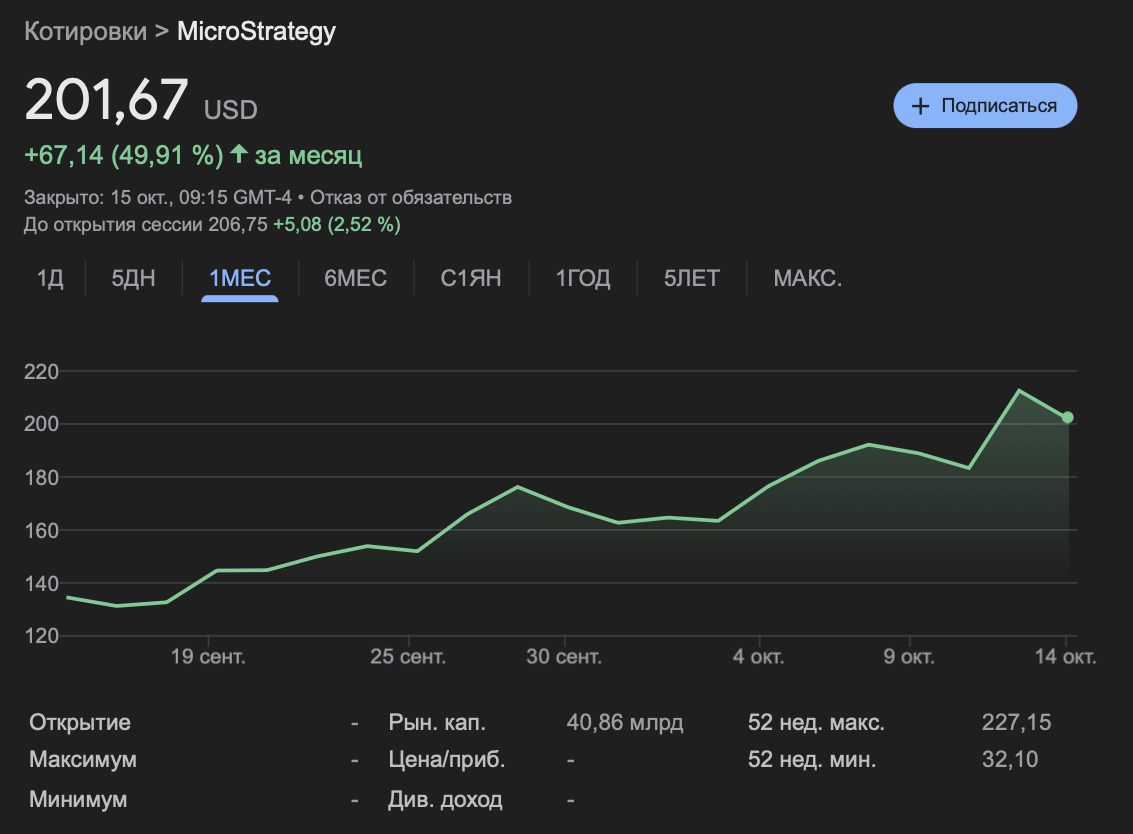
Task: Click the 52 нед. макс. label
Action: pos(817,722)
